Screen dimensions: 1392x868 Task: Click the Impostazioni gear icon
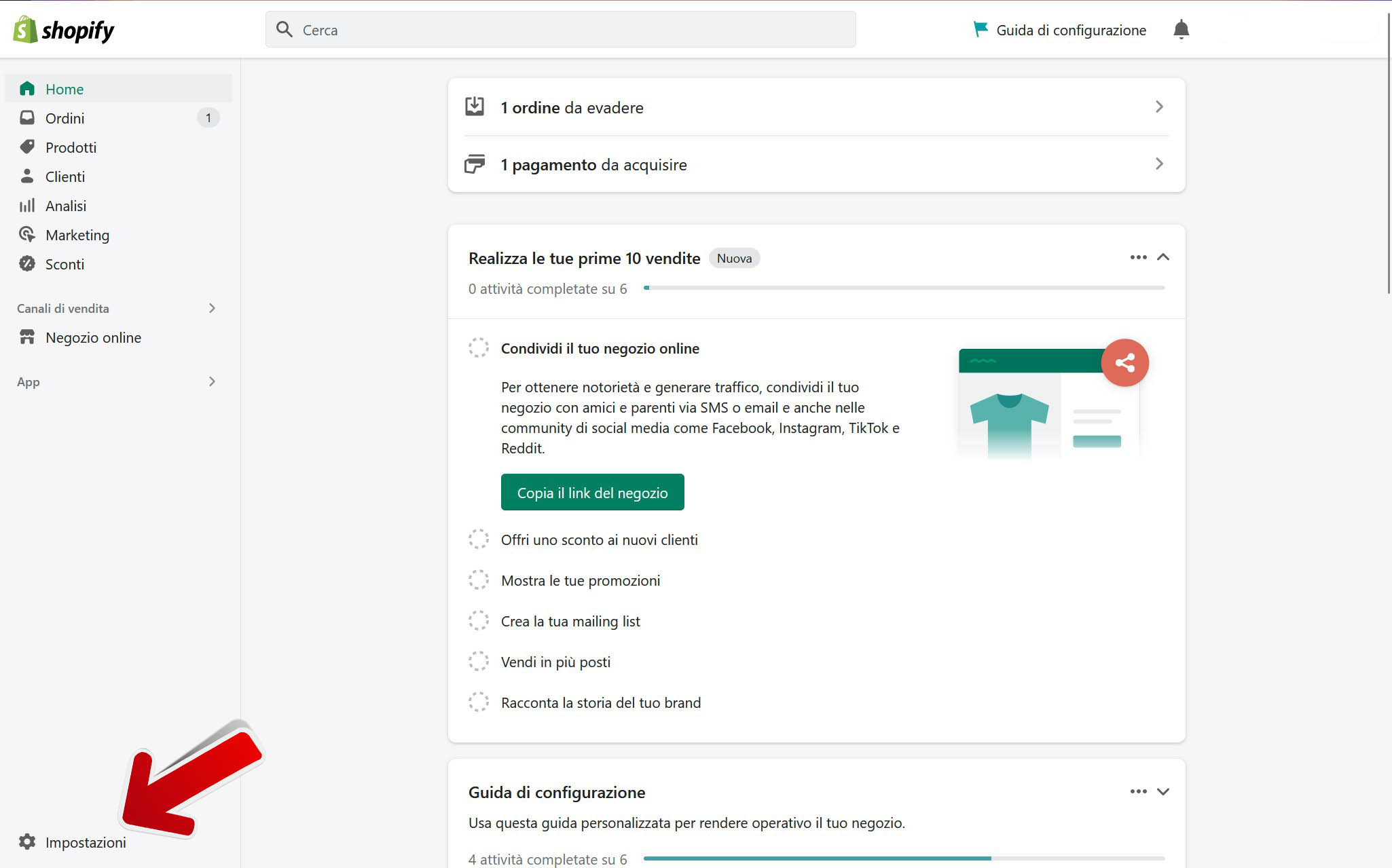[27, 842]
